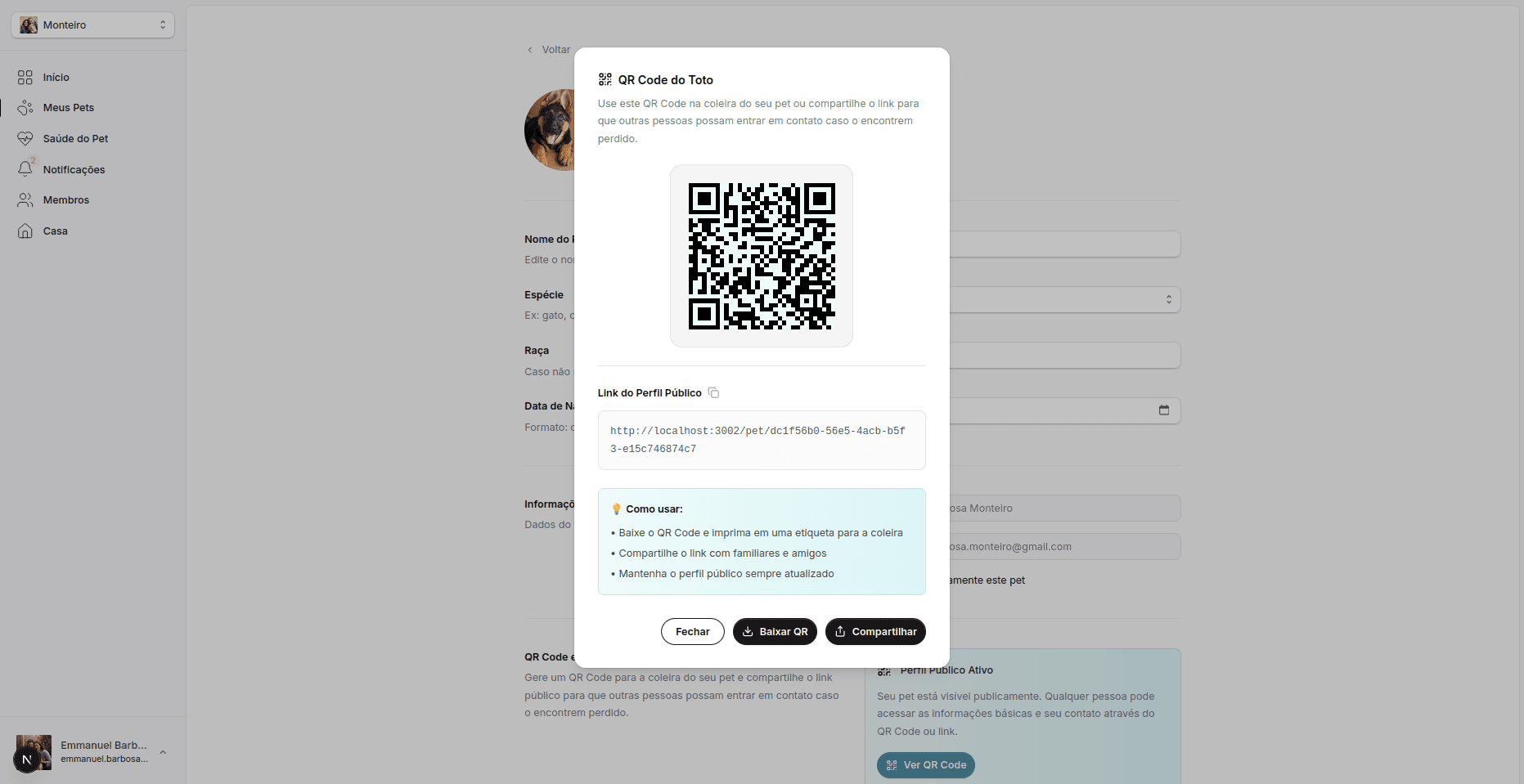Click the Membros people icon
Viewport: 1524px width, 784px height.
coord(25,200)
